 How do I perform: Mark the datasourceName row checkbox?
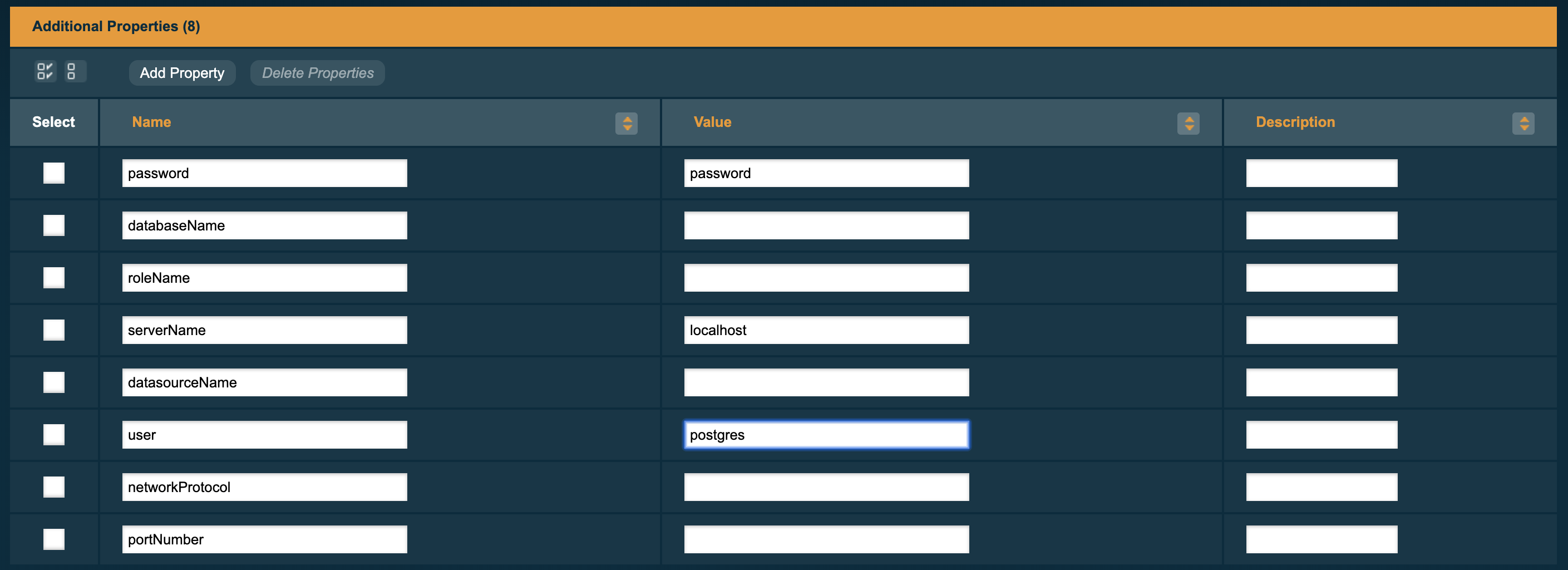click(x=53, y=382)
